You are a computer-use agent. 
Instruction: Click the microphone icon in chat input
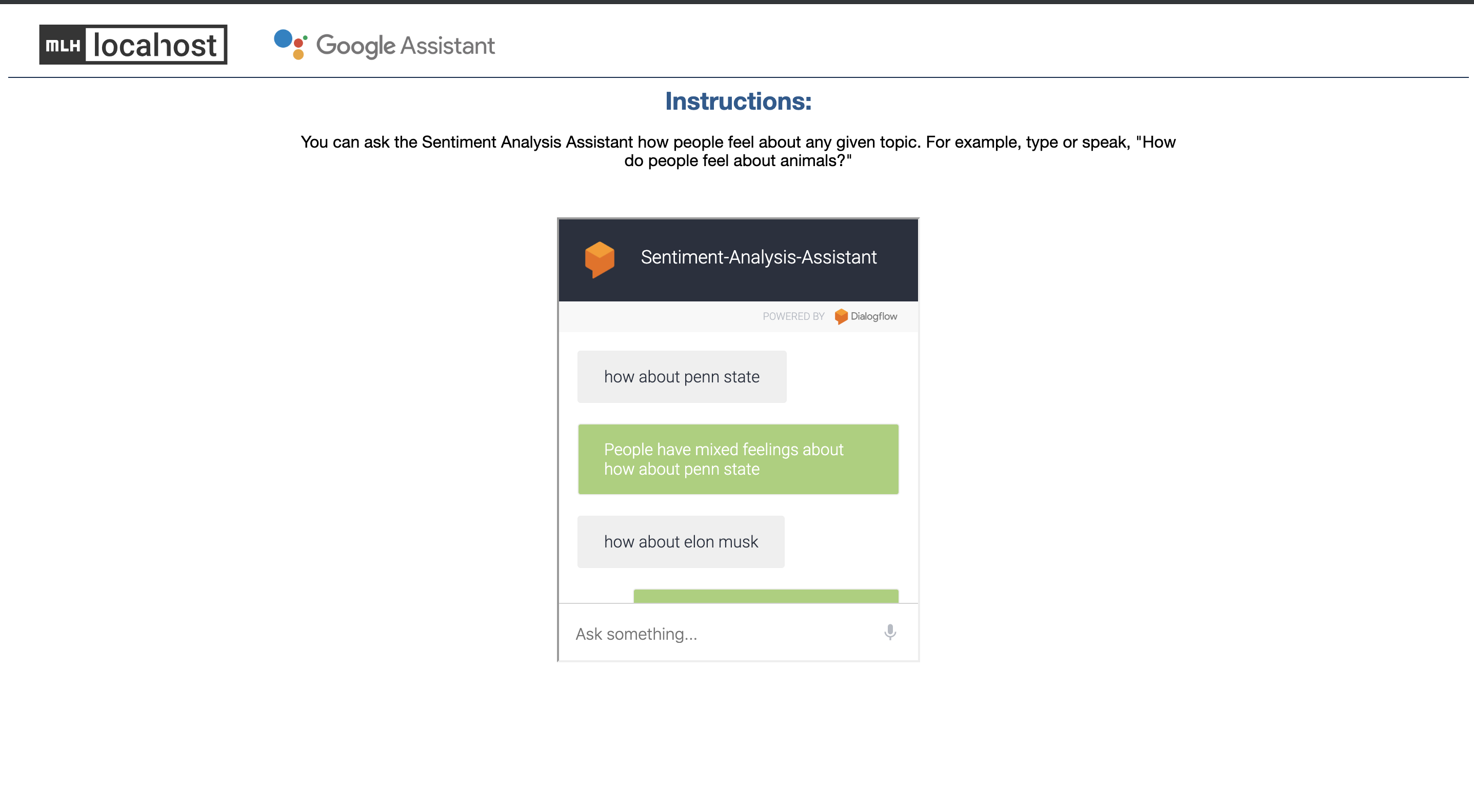[889, 633]
